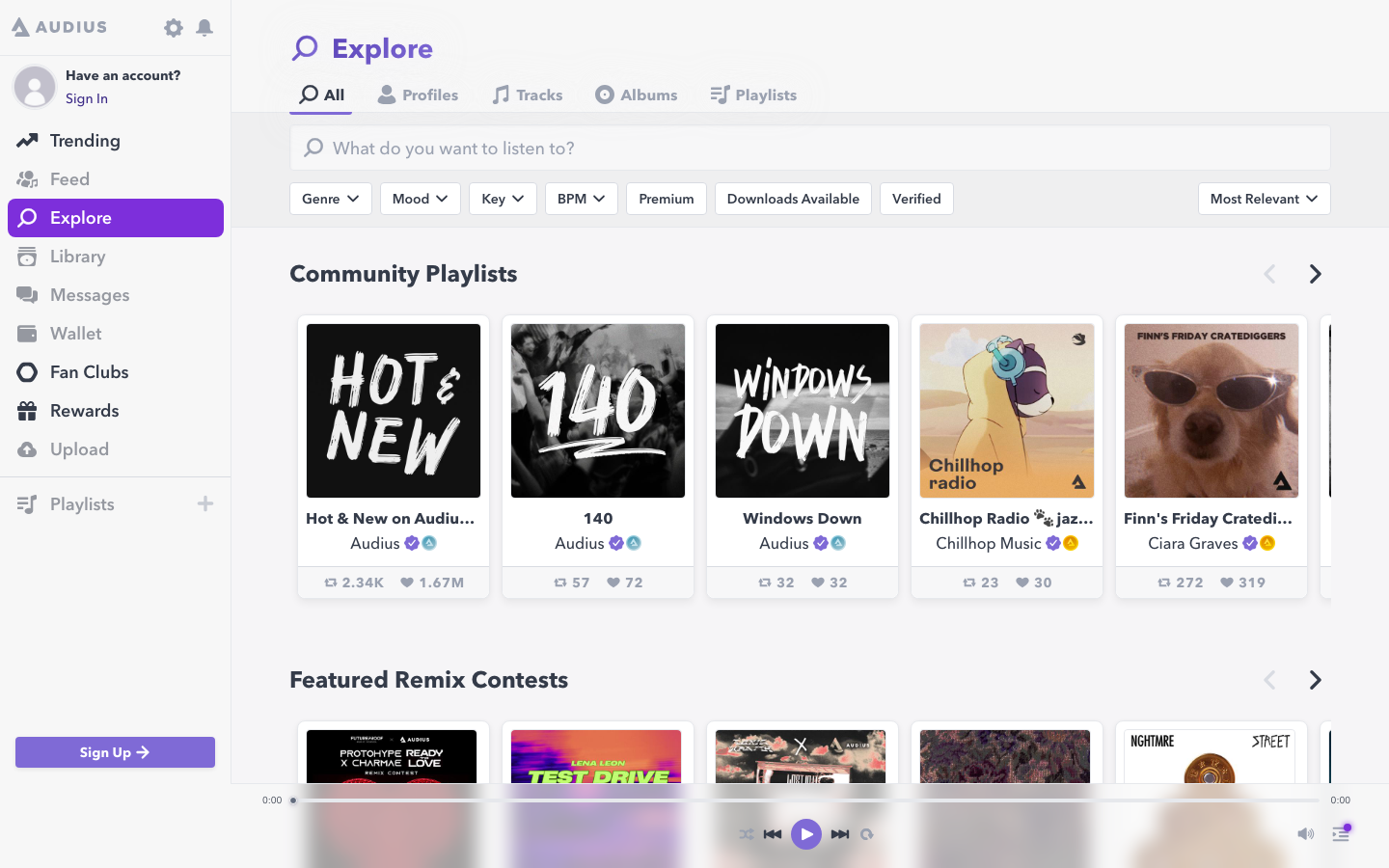Image resolution: width=1389 pixels, height=868 pixels.
Task: Go to Fan Clubs
Action: (x=116, y=372)
